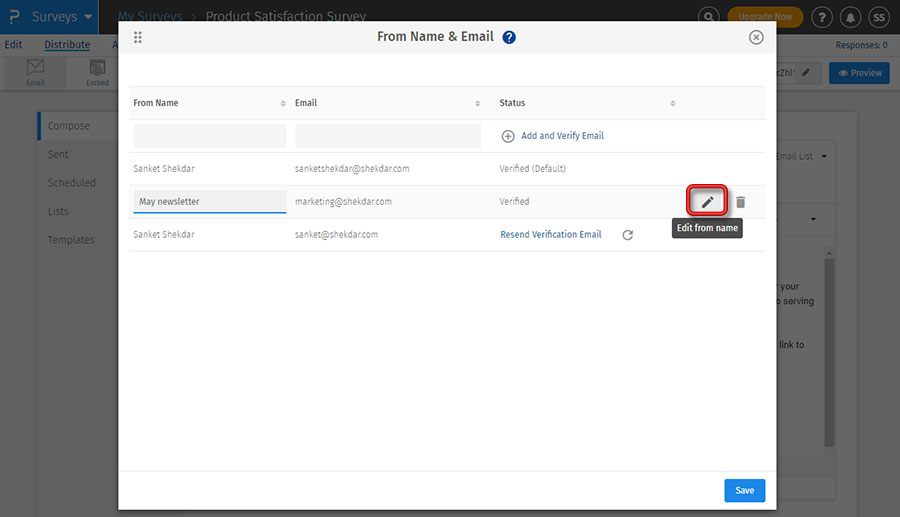Viewport: 900px width, 517px height.
Task: Sort by Status column arrows
Action: point(673,103)
